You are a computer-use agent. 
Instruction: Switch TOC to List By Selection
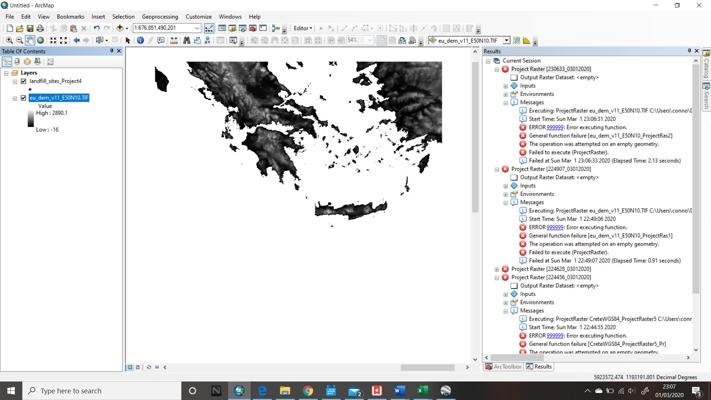pyautogui.click(x=37, y=62)
